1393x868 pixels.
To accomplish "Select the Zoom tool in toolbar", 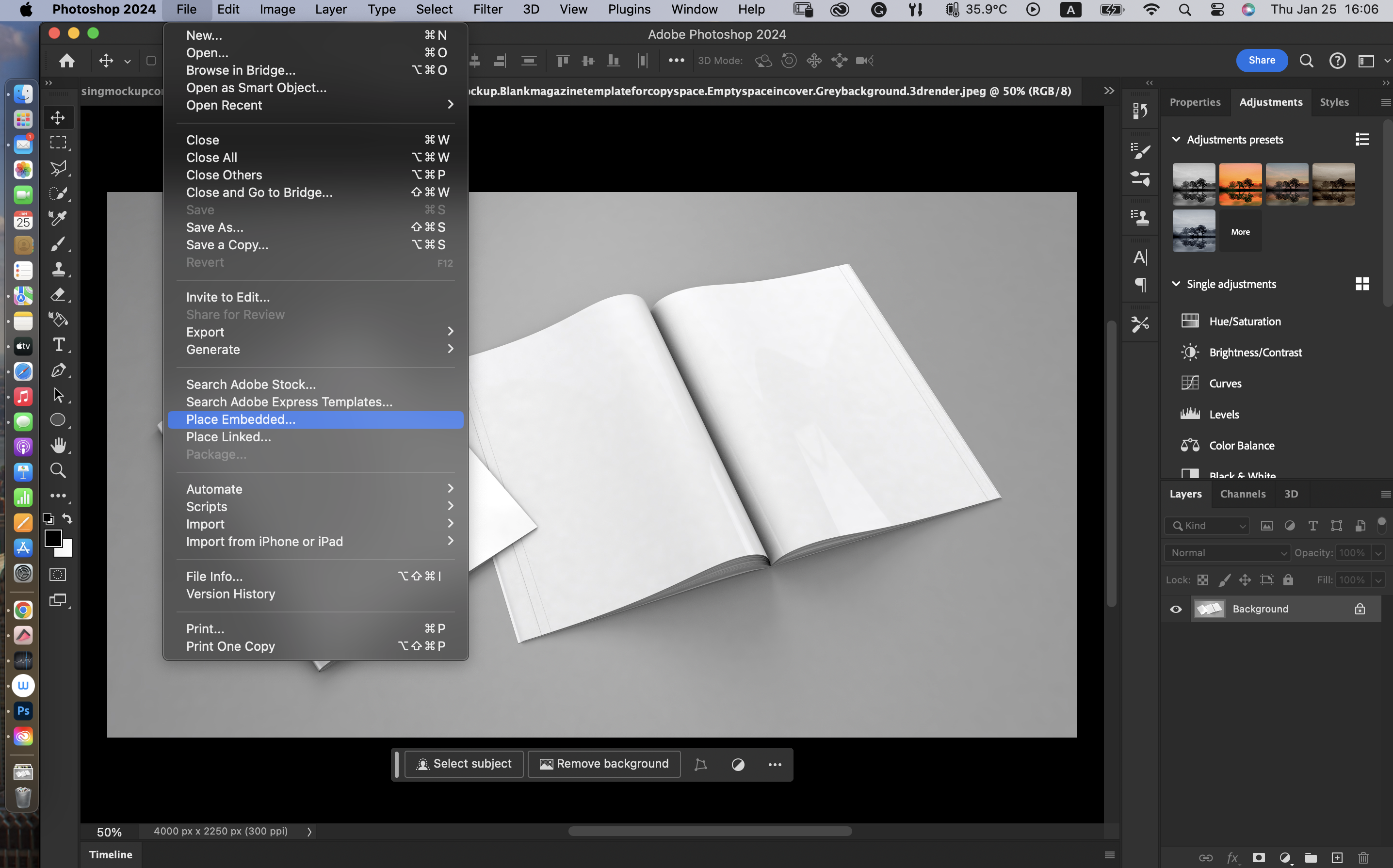I will pyautogui.click(x=58, y=470).
